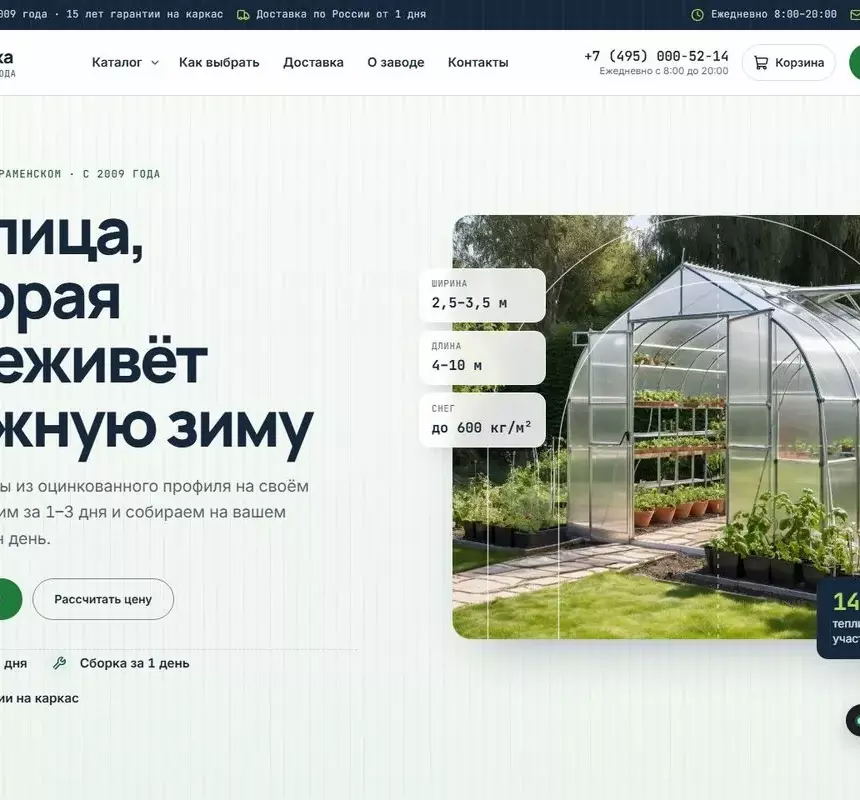The image size is (860, 800).
Task: Click the shopping cart icon
Action: [x=761, y=63]
